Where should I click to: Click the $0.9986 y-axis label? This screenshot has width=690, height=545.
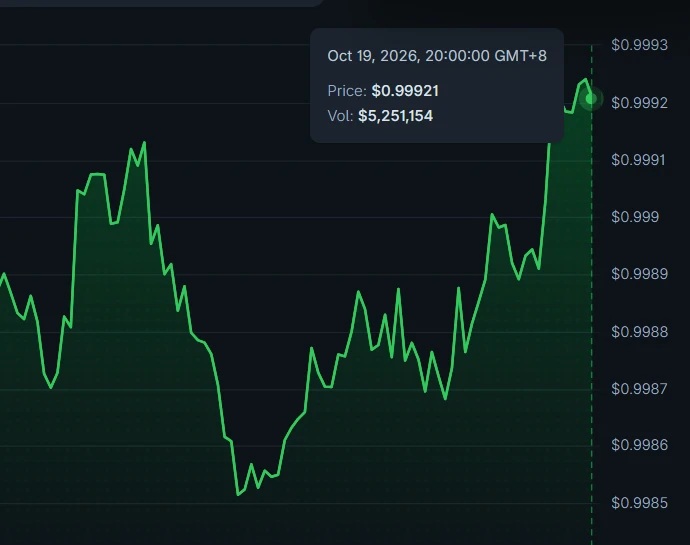[639, 446]
